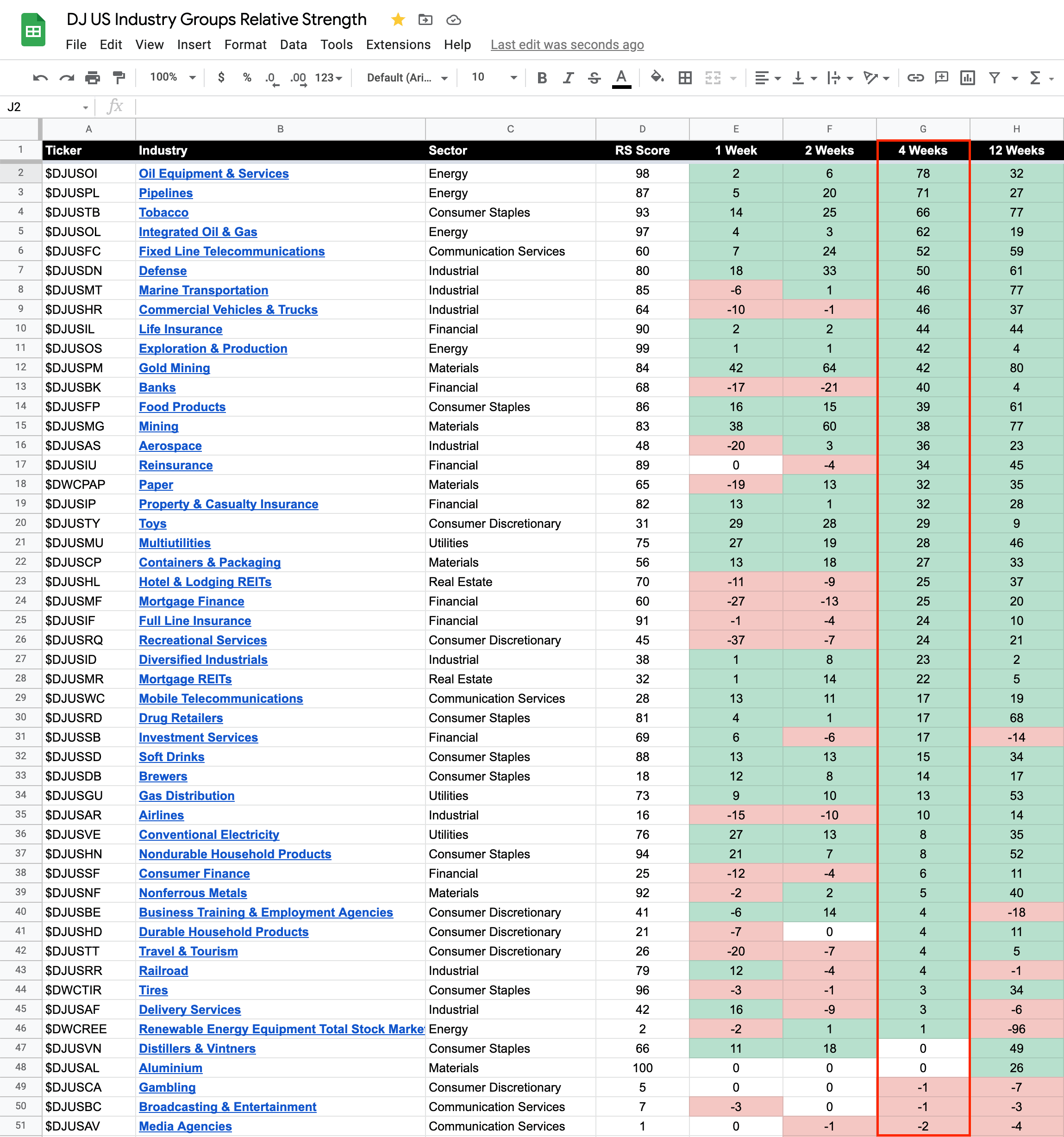Open the zoom 100% dropdown
1064x1137 pixels.
tap(173, 77)
